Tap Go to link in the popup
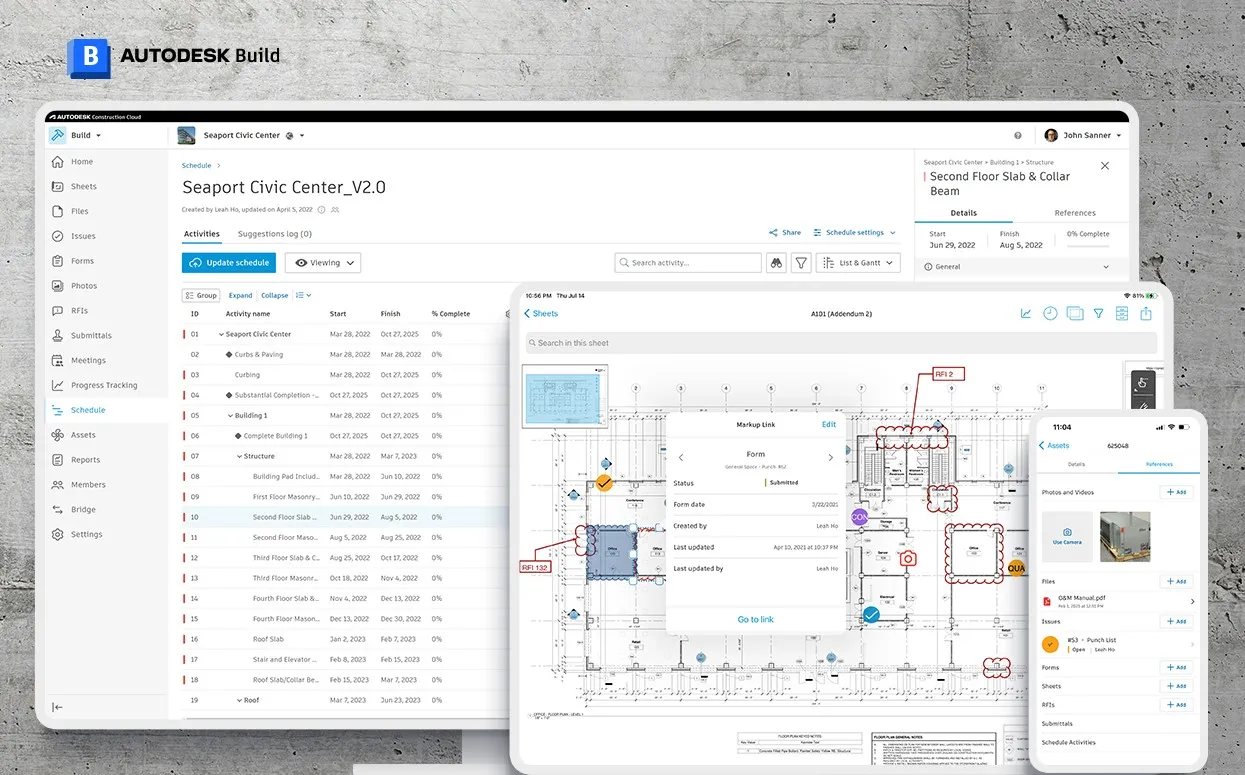The image size is (1245, 775). click(x=755, y=619)
